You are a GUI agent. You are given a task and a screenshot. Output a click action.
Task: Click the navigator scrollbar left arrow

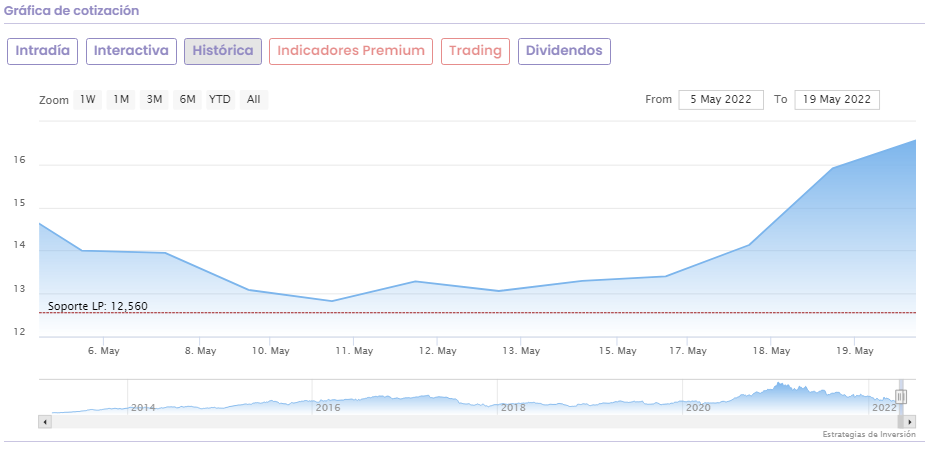coord(44,422)
